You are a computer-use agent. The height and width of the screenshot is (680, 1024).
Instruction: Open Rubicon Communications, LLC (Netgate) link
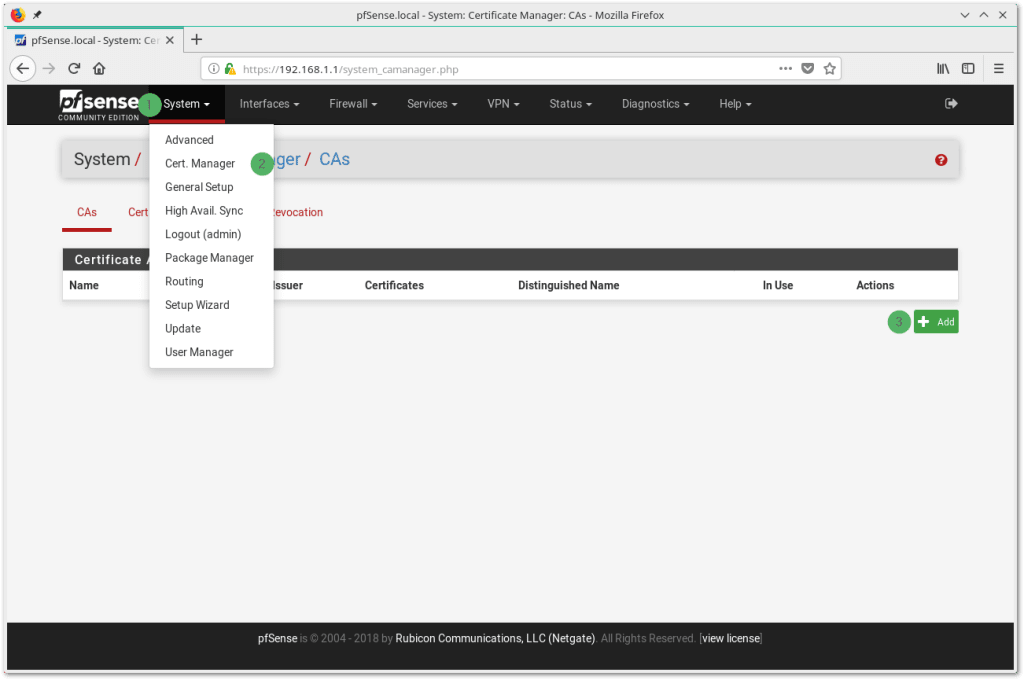(x=495, y=638)
